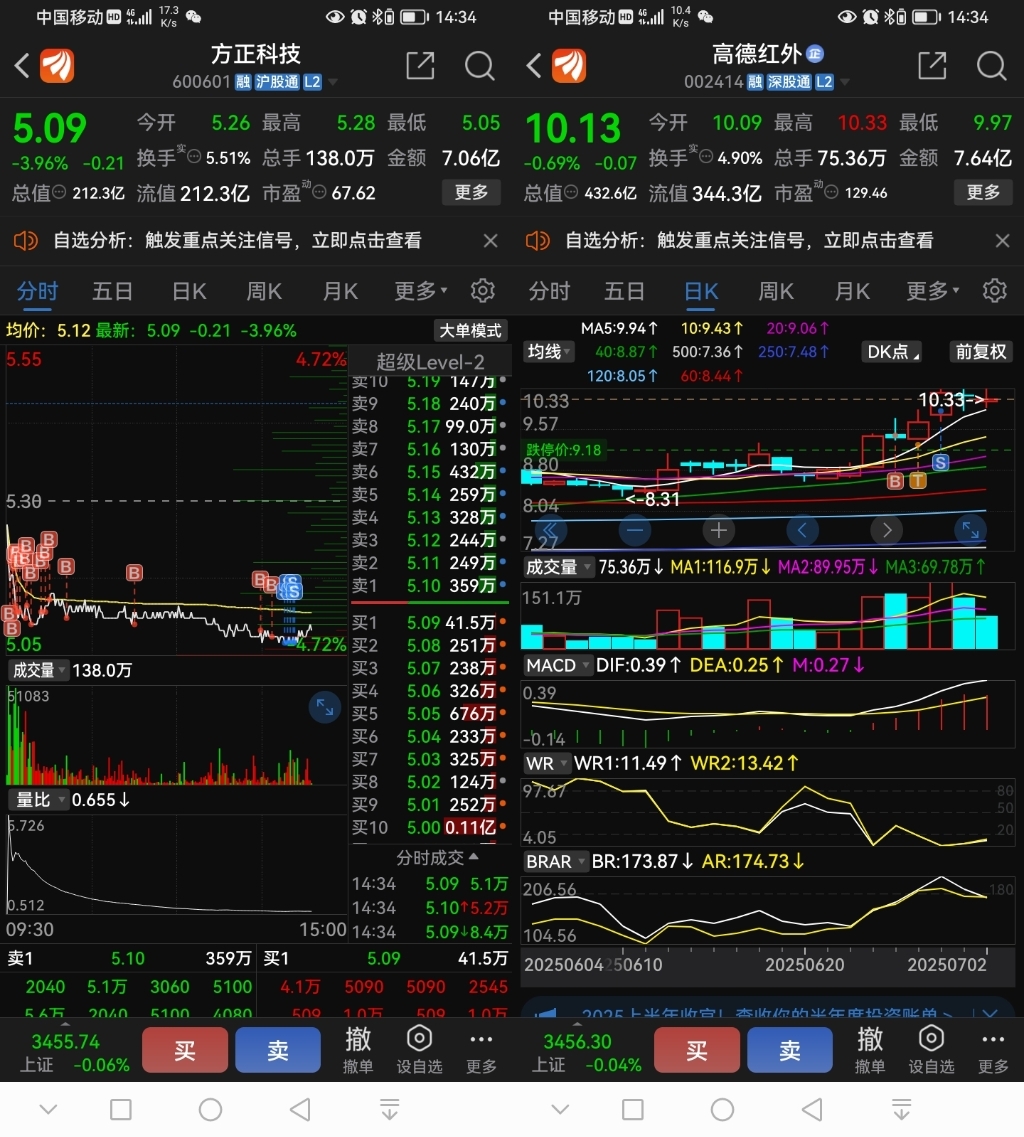
Task: Open chart settings gear on 高德红外 screen
Action: click(x=994, y=291)
